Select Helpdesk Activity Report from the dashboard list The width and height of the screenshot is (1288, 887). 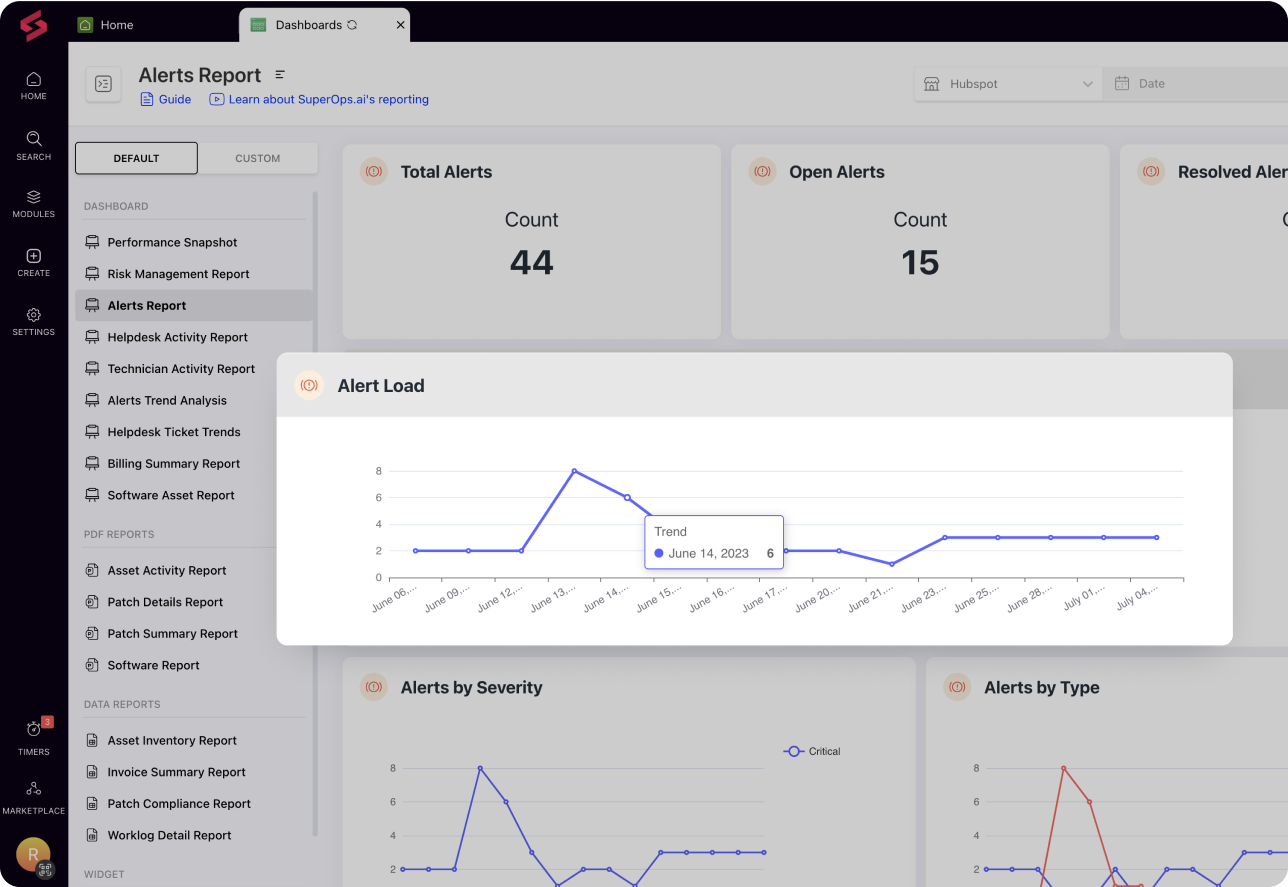[x=178, y=337]
